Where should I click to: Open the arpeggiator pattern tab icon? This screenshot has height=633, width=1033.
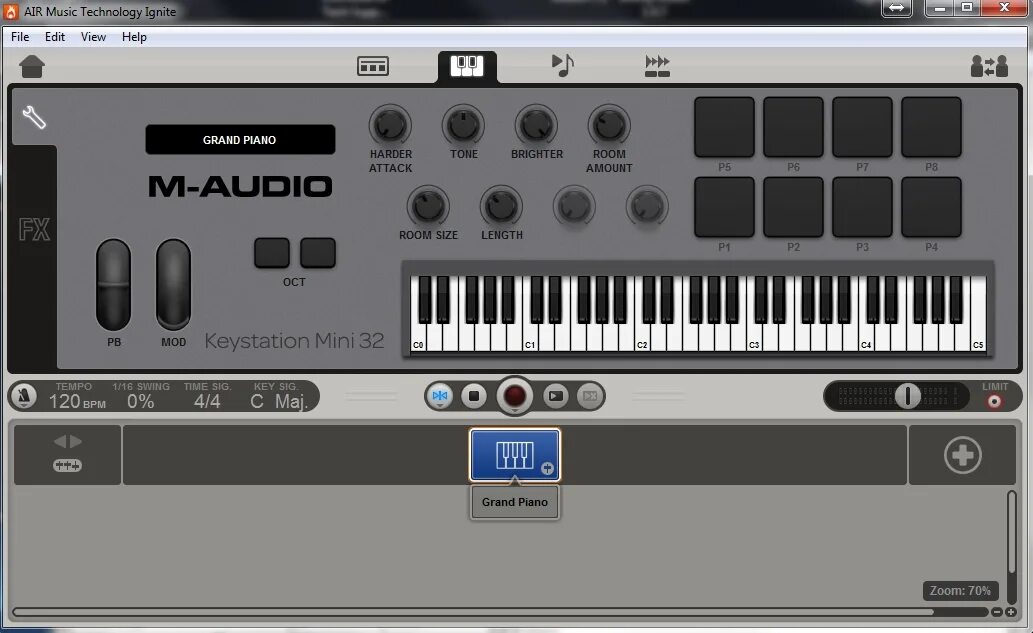point(657,66)
